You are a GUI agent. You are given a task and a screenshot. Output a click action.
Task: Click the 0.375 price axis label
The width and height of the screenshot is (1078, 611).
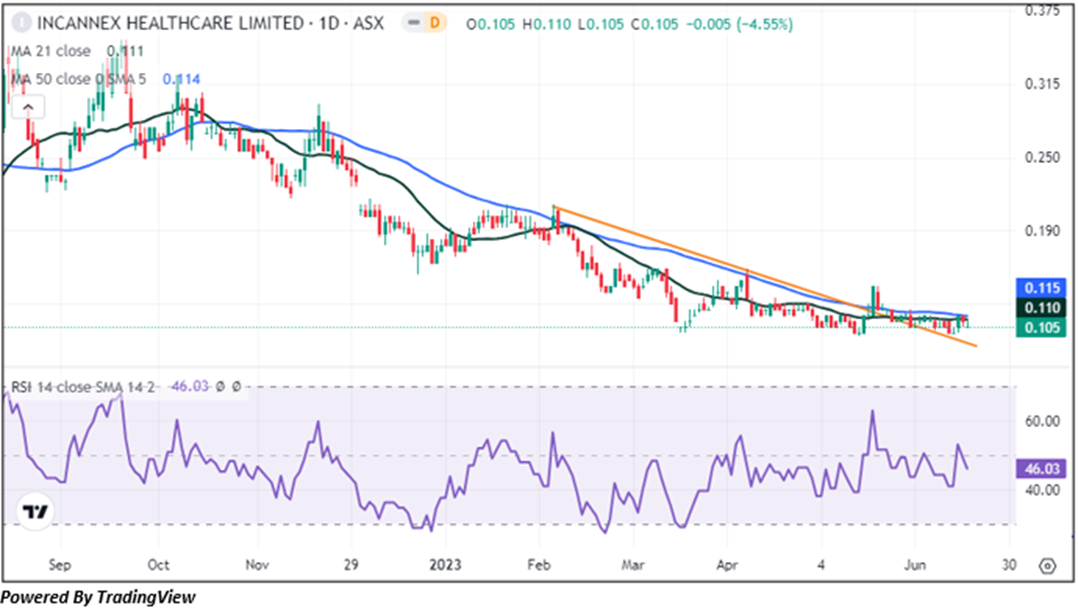pos(1043,10)
